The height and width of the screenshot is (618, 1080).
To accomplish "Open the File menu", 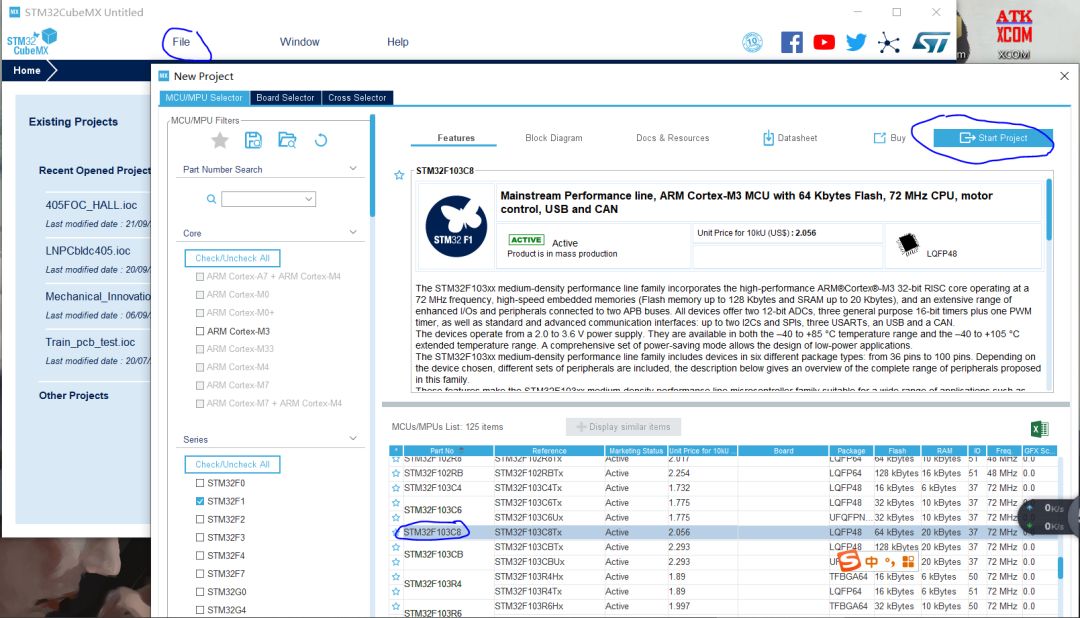I will pos(181,42).
